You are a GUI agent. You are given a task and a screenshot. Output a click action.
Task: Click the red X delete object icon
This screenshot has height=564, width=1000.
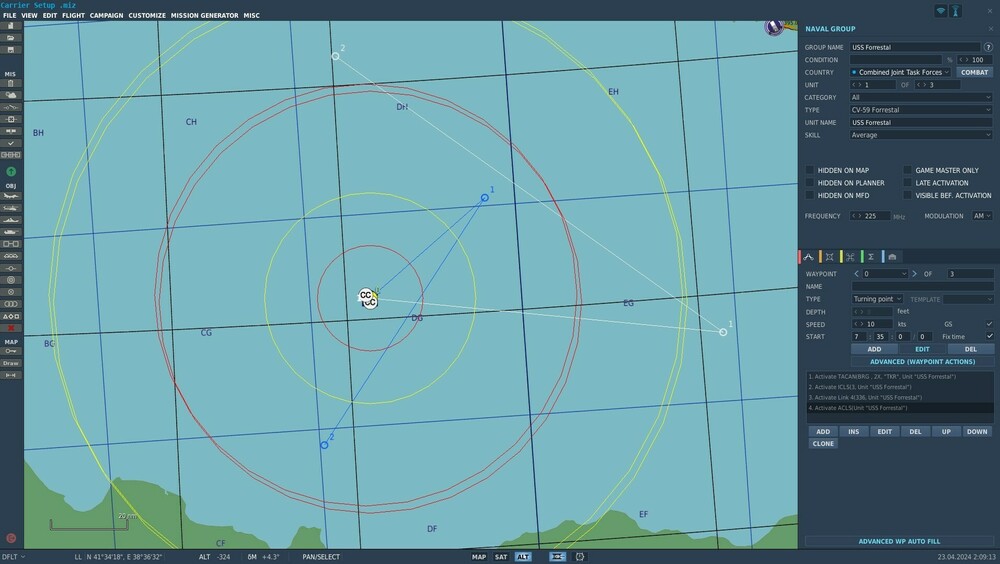click(x=11, y=328)
